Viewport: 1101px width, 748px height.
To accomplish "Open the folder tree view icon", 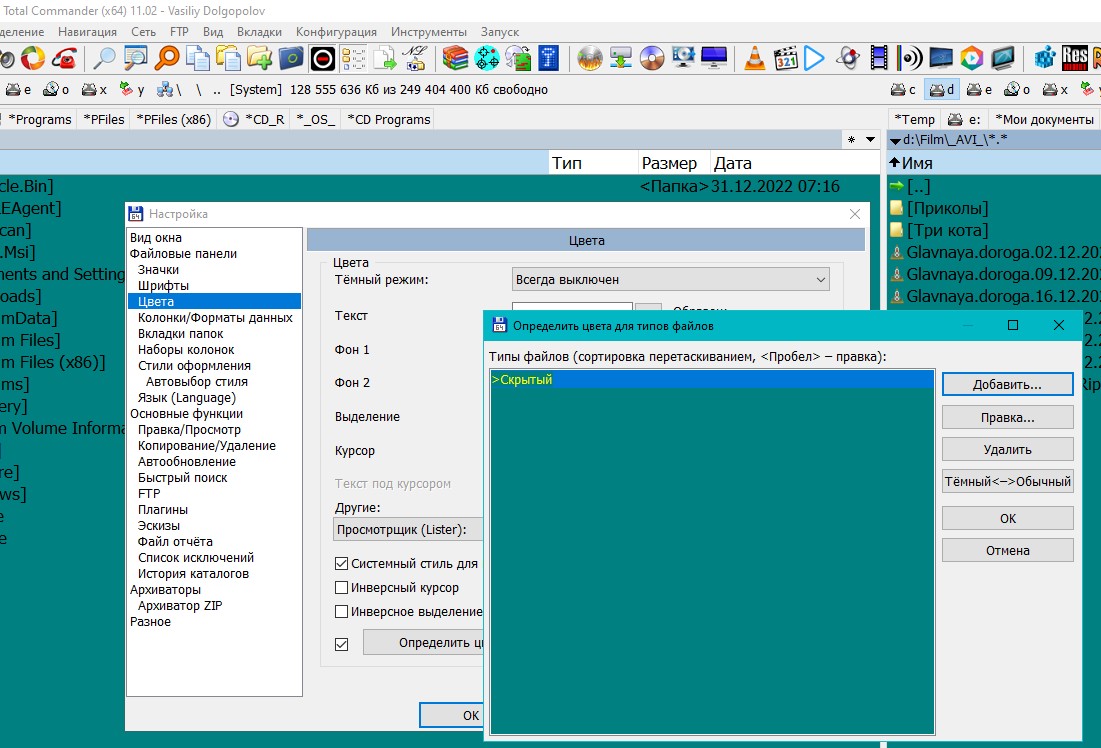I will 353,58.
